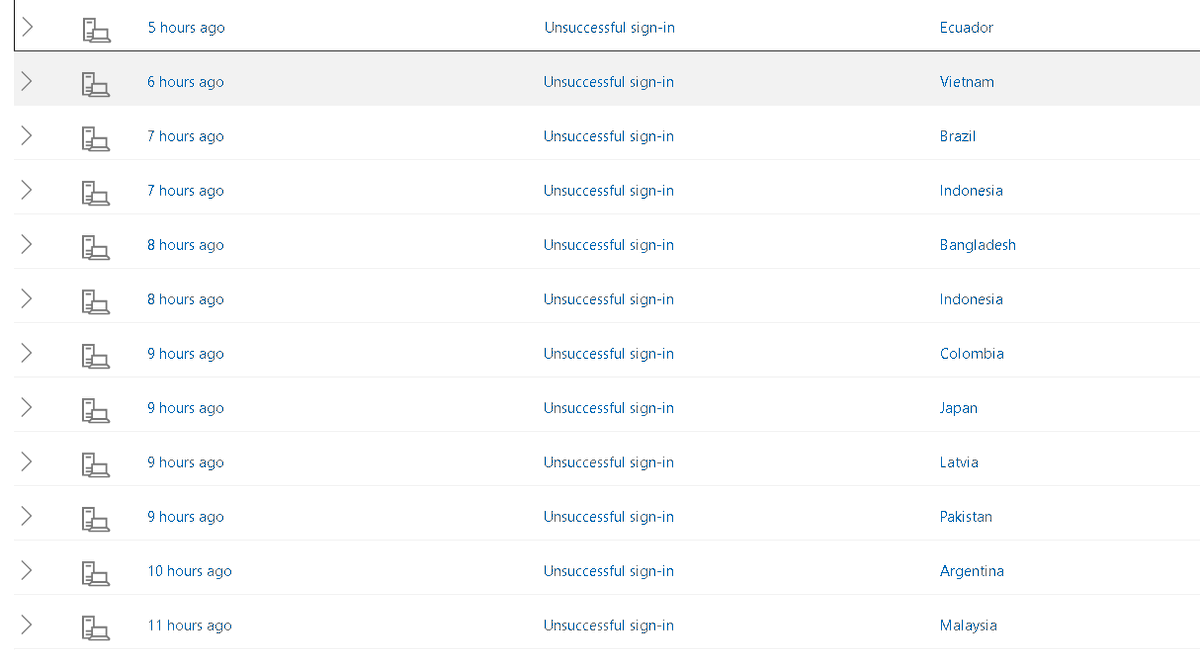Expand the Argentina sign-in row chevron
Viewport: 1200px width, 669px height.
(27, 571)
